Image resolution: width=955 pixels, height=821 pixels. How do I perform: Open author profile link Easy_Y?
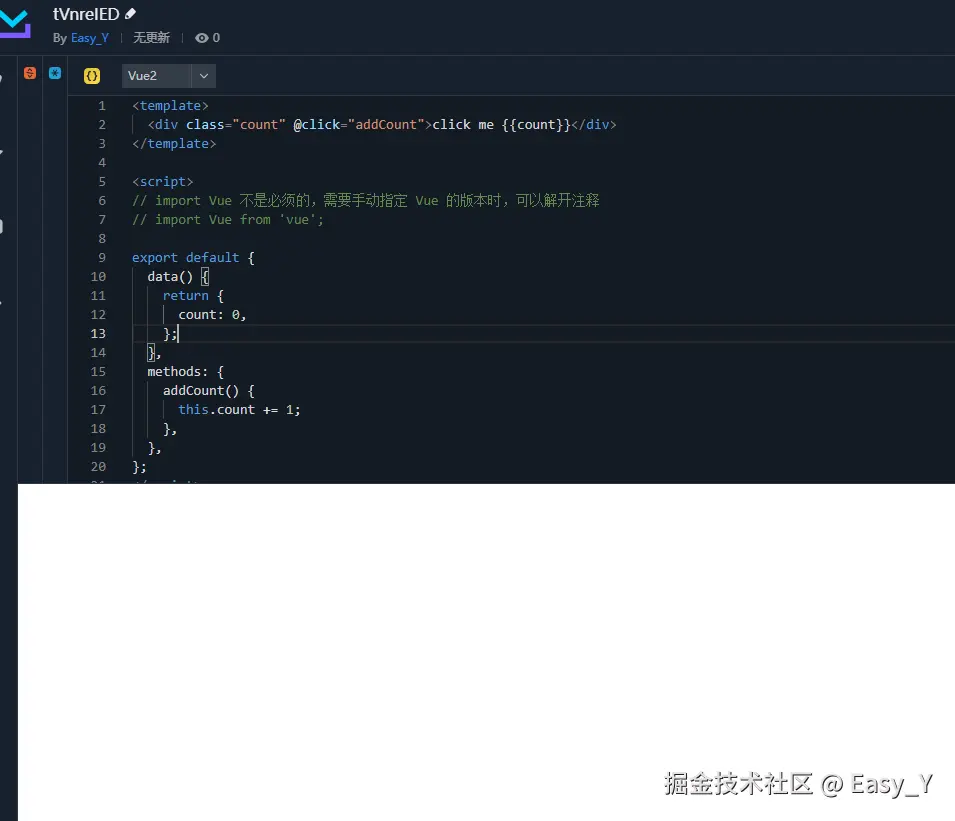[x=90, y=38]
